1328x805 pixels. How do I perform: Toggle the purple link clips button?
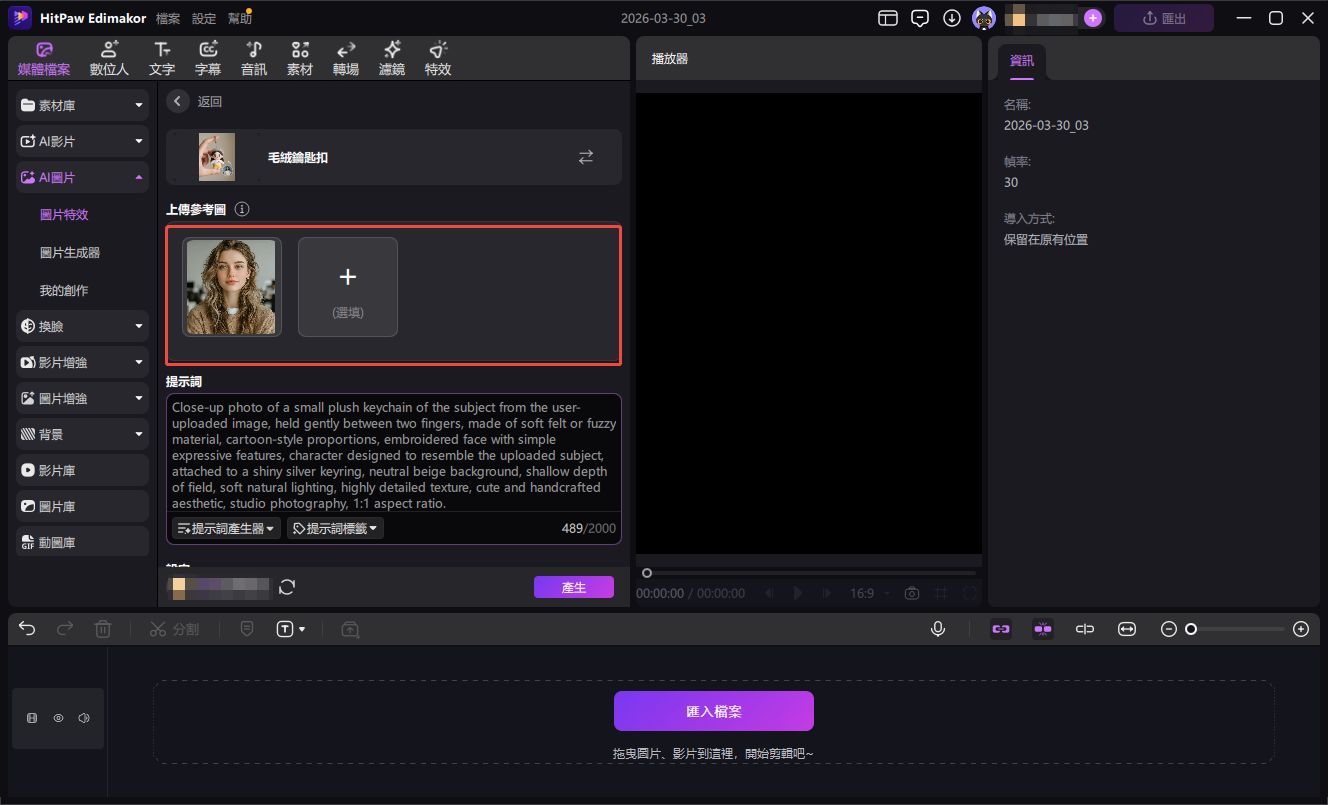click(x=1001, y=629)
